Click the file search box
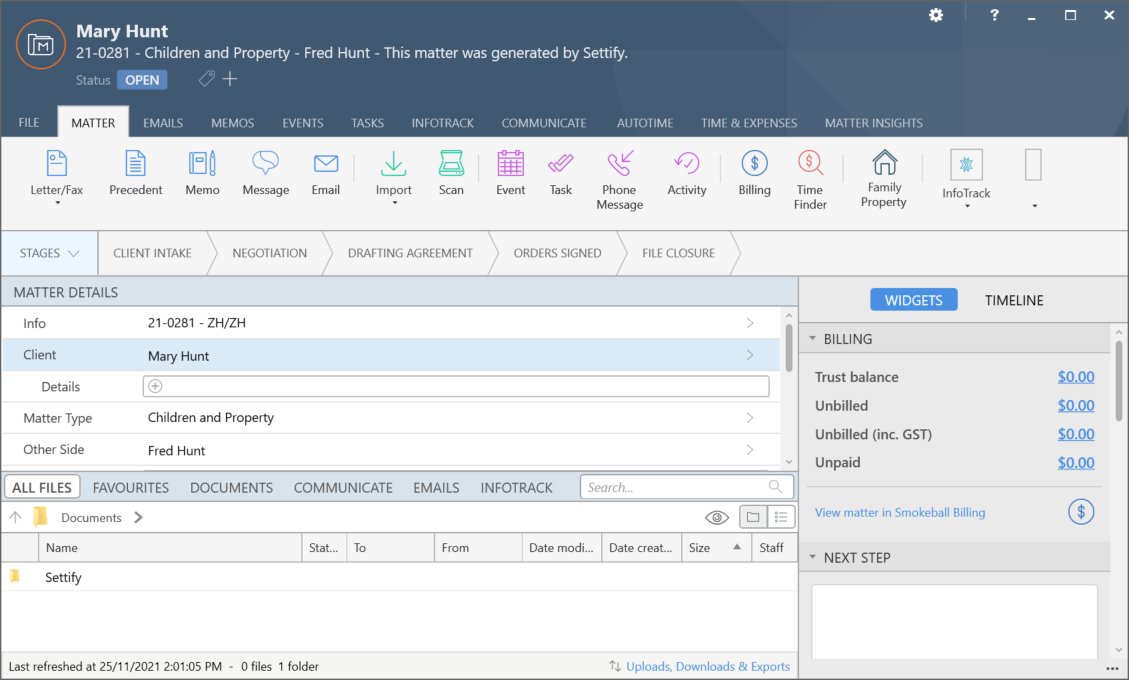The height and width of the screenshot is (680, 1129). tap(687, 487)
